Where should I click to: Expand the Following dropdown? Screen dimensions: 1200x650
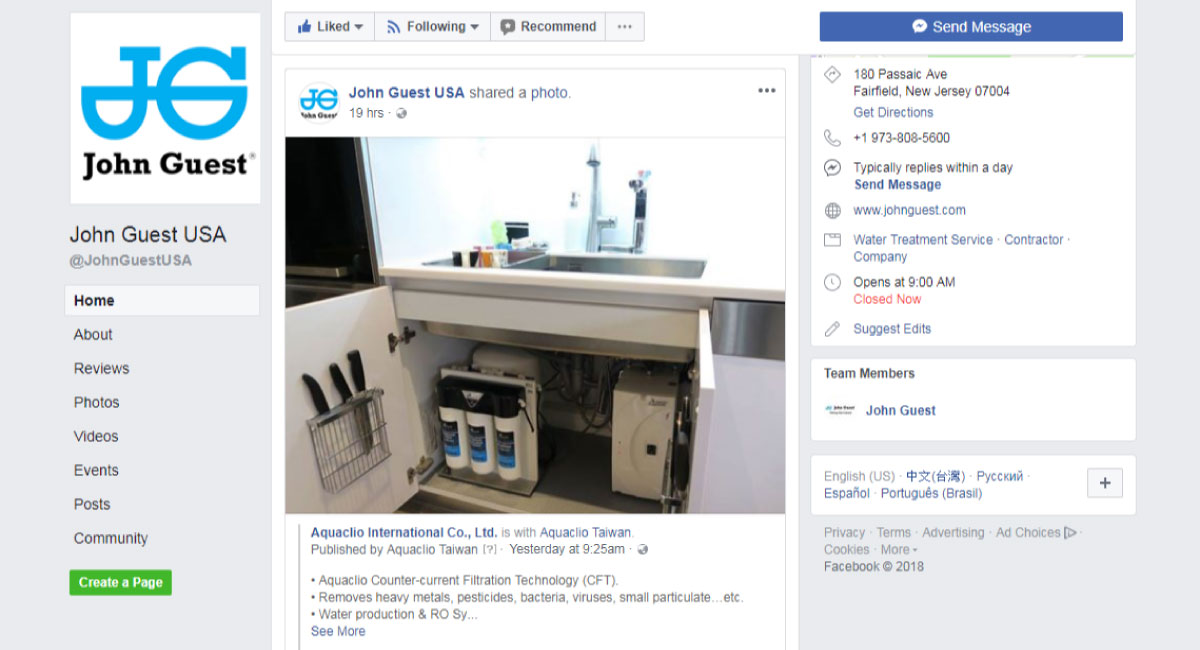432,27
